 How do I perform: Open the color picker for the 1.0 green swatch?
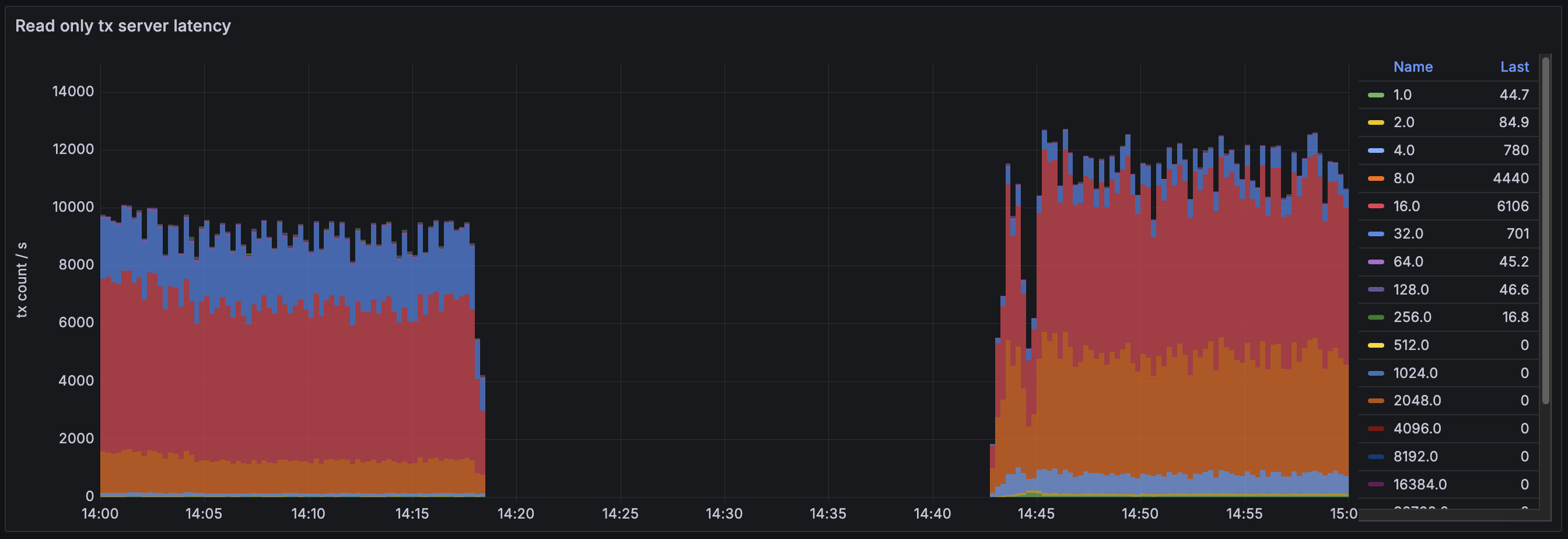tap(1375, 95)
